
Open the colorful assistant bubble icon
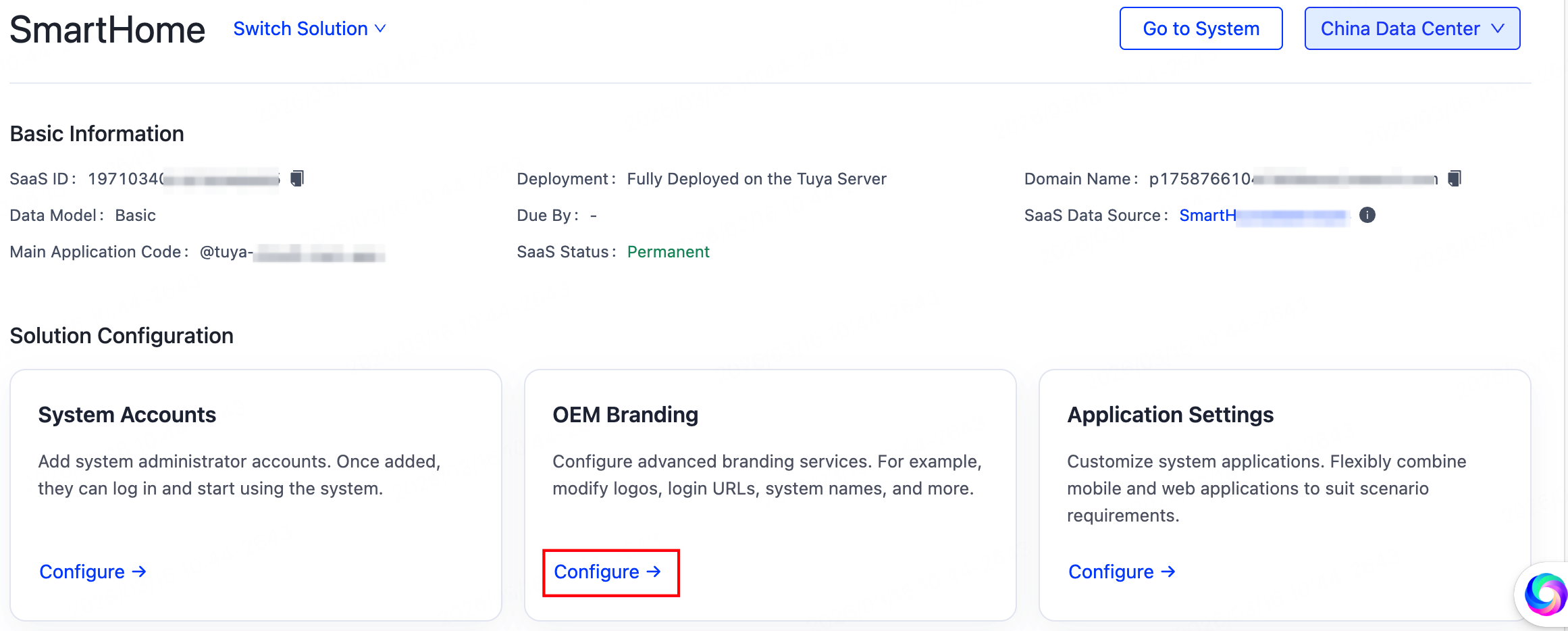[x=1544, y=595]
